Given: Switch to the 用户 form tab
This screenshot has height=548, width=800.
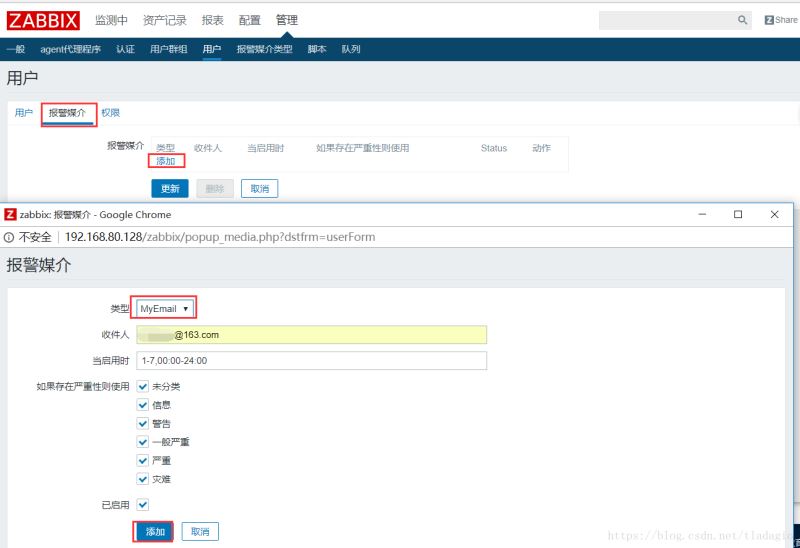Looking at the screenshot, I should pos(23,113).
